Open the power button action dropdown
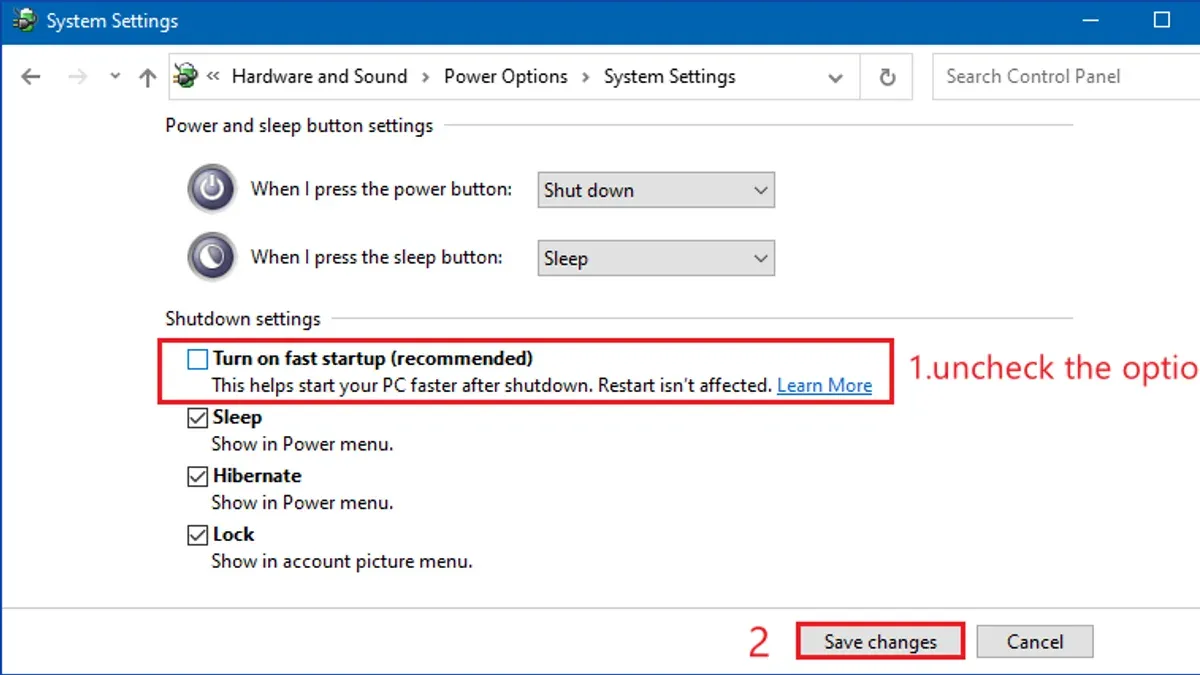Image resolution: width=1200 pixels, height=675 pixels. click(x=656, y=190)
